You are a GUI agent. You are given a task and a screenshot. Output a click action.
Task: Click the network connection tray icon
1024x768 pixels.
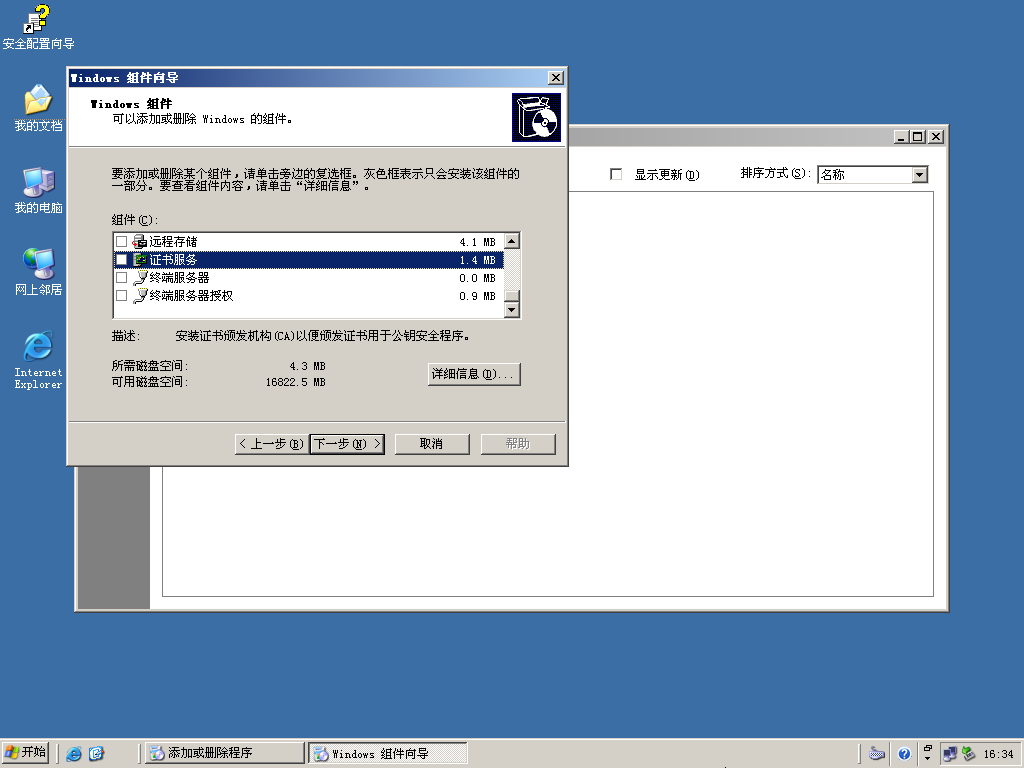point(950,754)
